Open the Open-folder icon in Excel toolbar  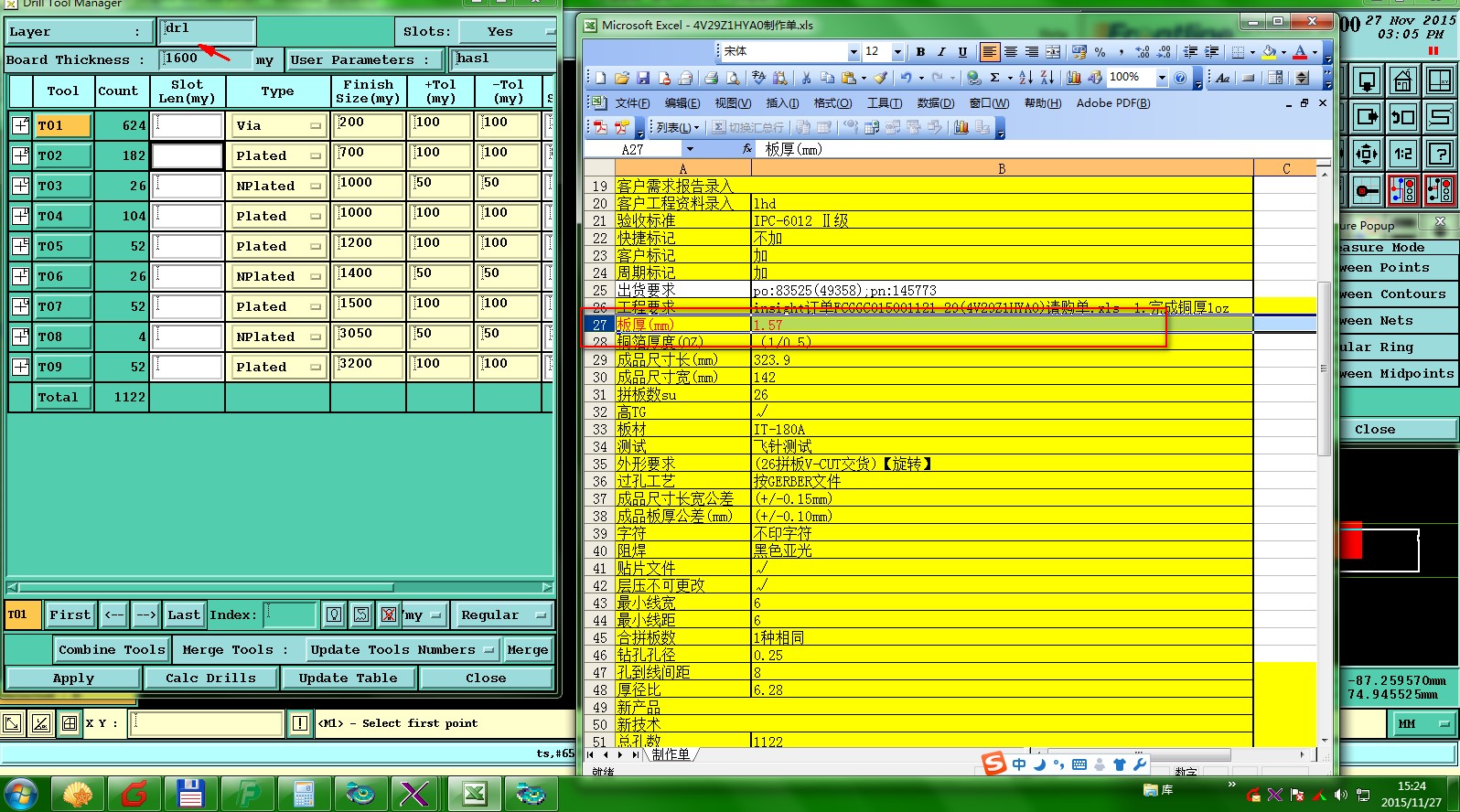(x=622, y=78)
